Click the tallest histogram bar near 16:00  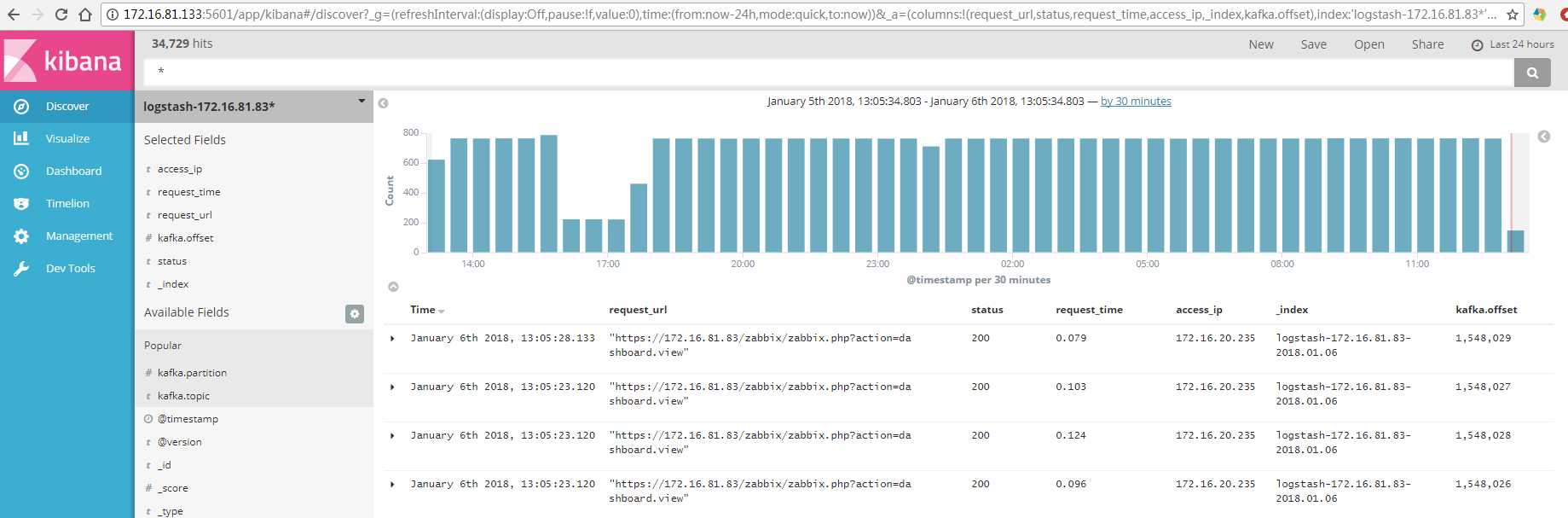pyautogui.click(x=549, y=194)
